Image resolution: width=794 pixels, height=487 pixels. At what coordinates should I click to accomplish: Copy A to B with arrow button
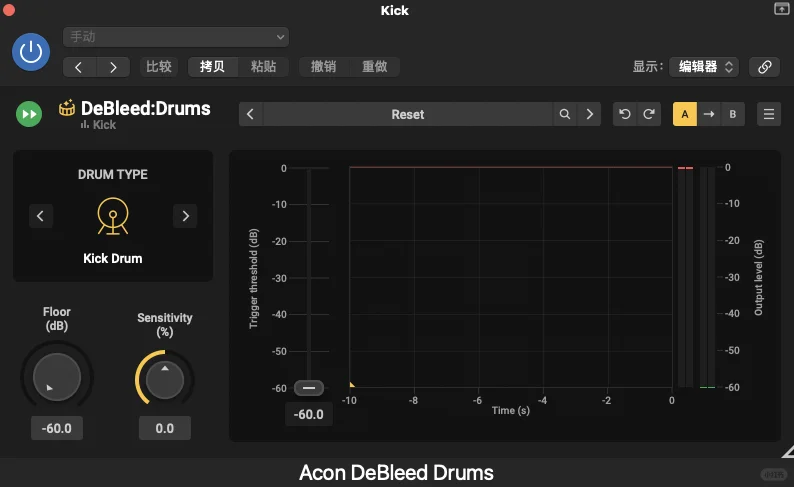tap(709, 114)
